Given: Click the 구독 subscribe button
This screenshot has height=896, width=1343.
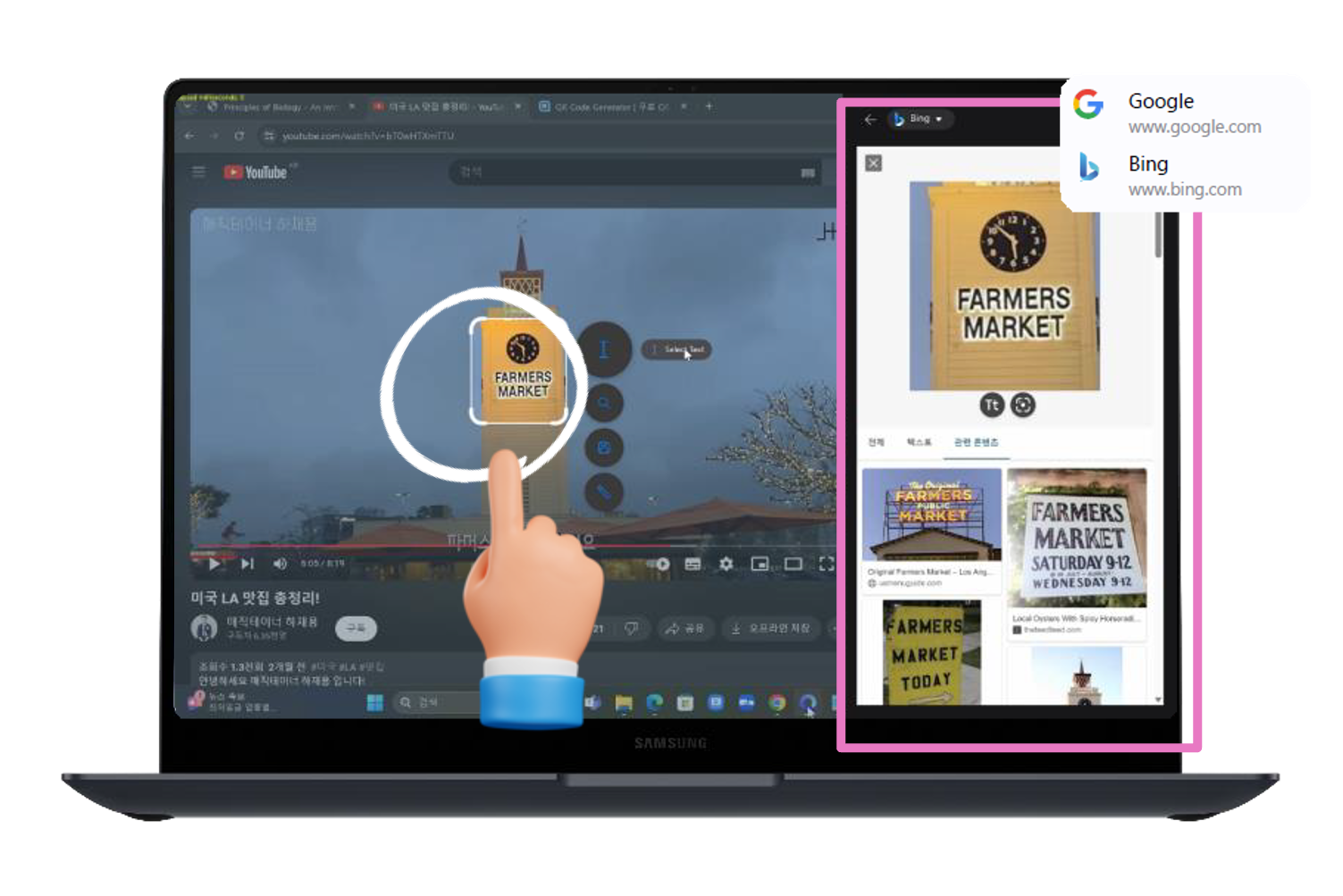Looking at the screenshot, I should (x=356, y=628).
